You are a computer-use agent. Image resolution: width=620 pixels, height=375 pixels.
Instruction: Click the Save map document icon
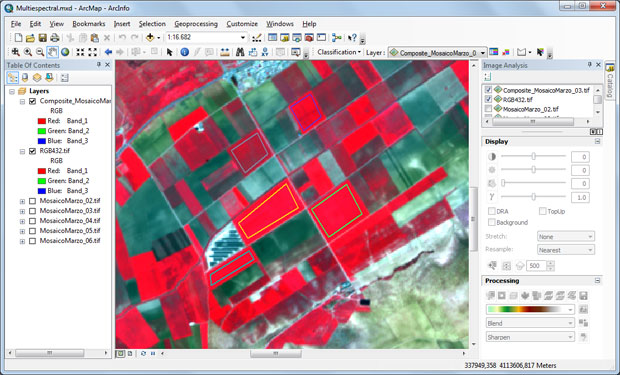42,38
